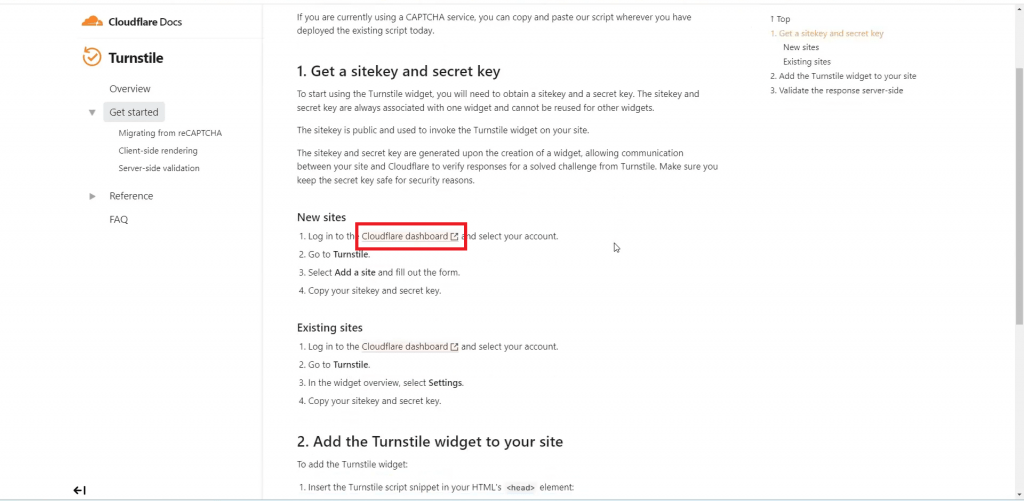Viewport: 1024px width, 501px height.
Task: Open Server-side validation page
Action: point(159,169)
